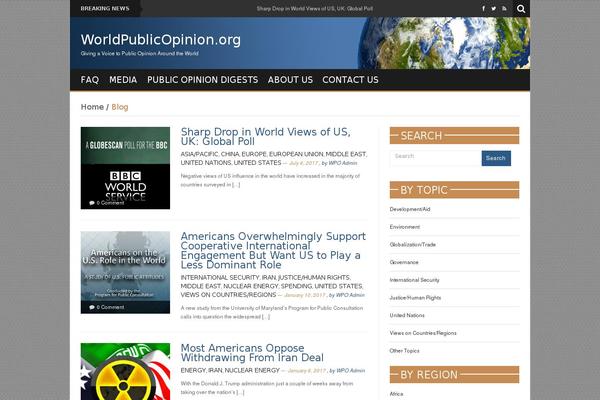
Task: Click SPENDING tag on second article
Action: [296, 286]
